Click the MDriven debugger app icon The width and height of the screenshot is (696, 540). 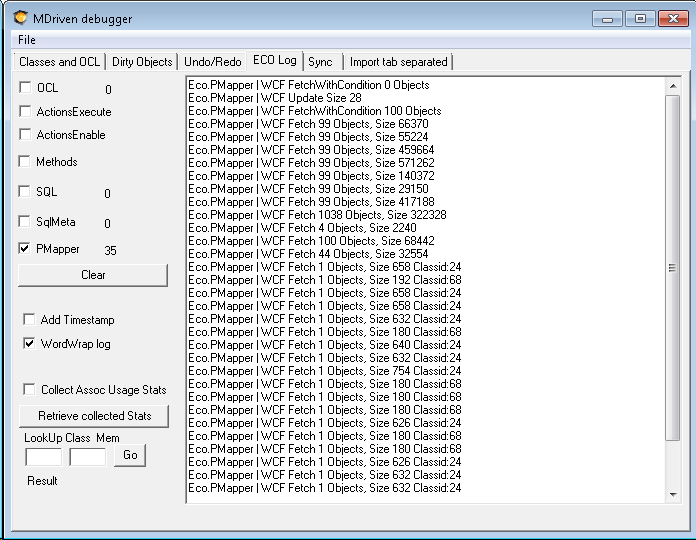pos(20,18)
